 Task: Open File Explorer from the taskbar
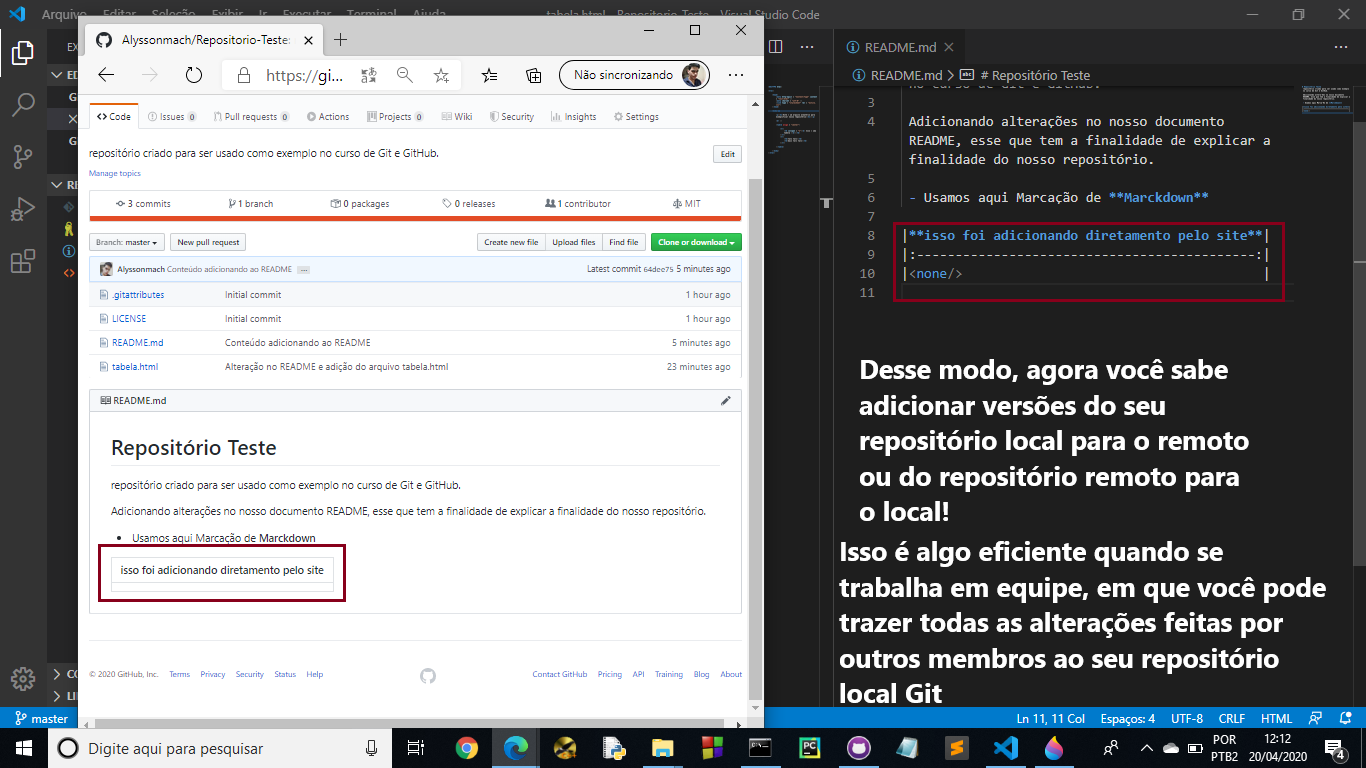[x=663, y=748]
